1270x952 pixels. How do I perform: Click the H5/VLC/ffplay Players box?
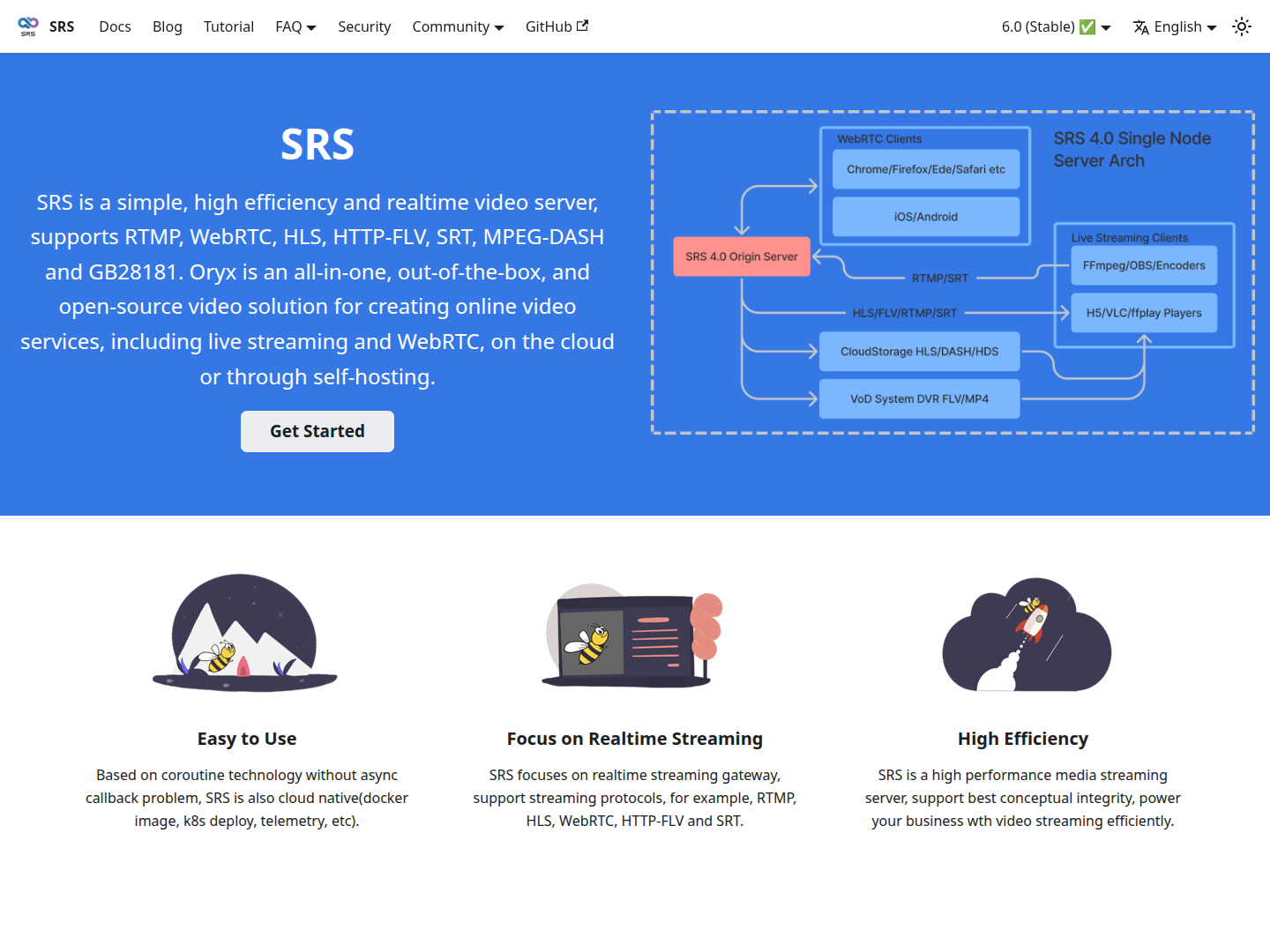pos(1144,313)
